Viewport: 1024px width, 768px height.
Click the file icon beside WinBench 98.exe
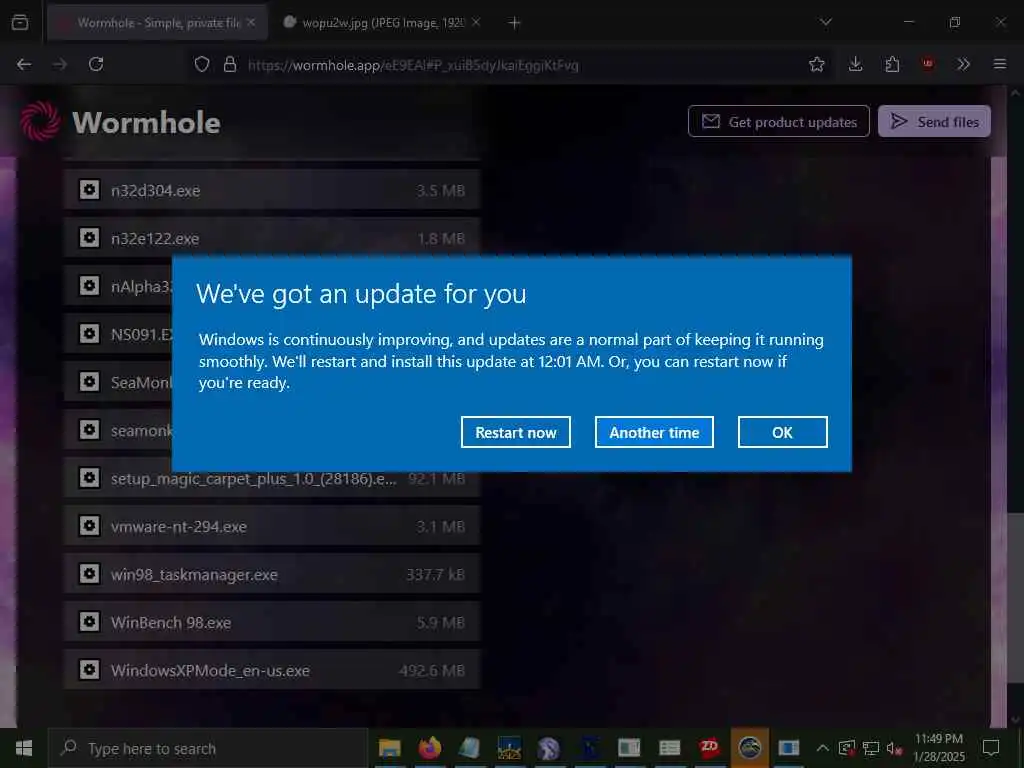coord(89,622)
